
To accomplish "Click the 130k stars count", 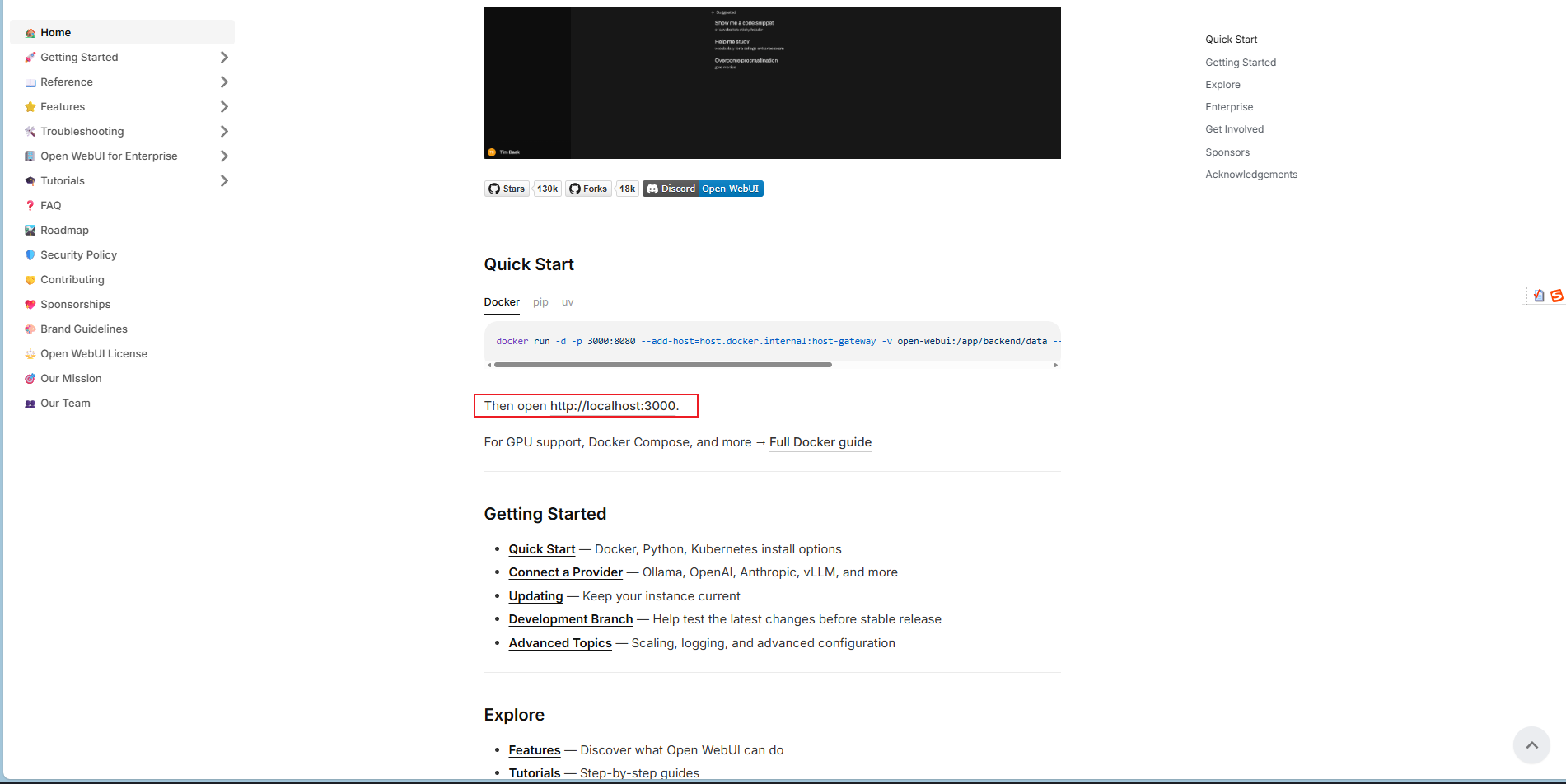I will coord(548,189).
